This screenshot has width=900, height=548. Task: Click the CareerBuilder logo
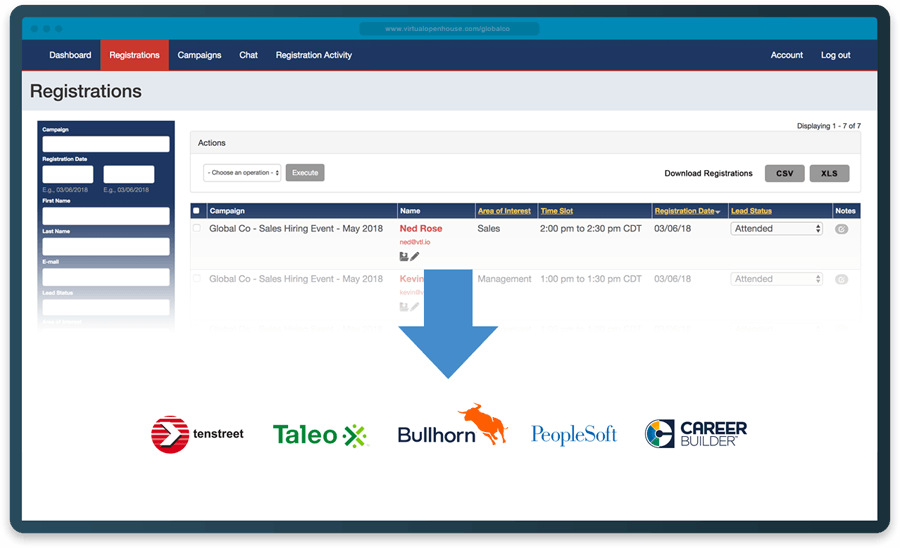click(696, 433)
